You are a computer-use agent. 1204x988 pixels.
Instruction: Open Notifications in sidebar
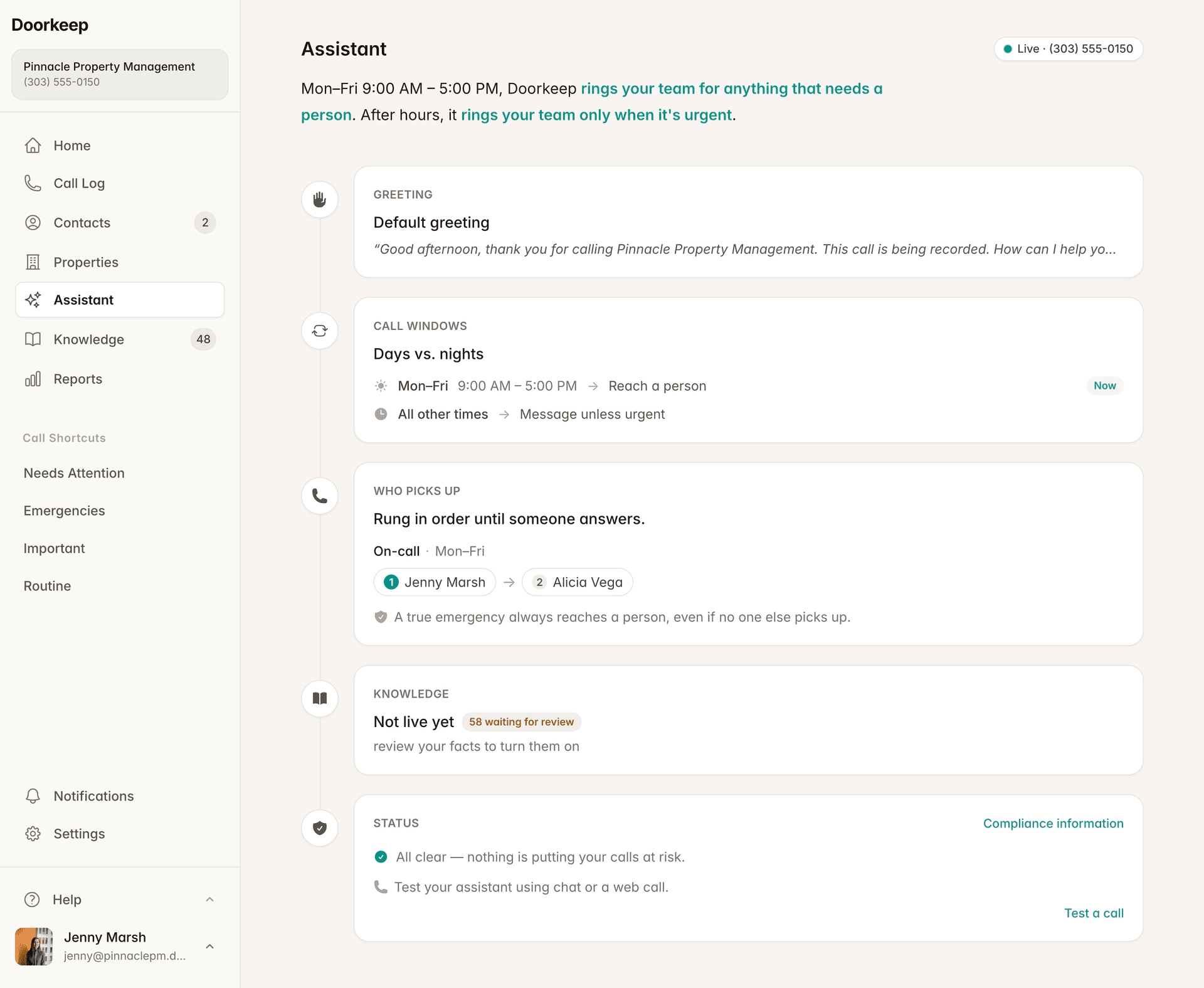120,796
